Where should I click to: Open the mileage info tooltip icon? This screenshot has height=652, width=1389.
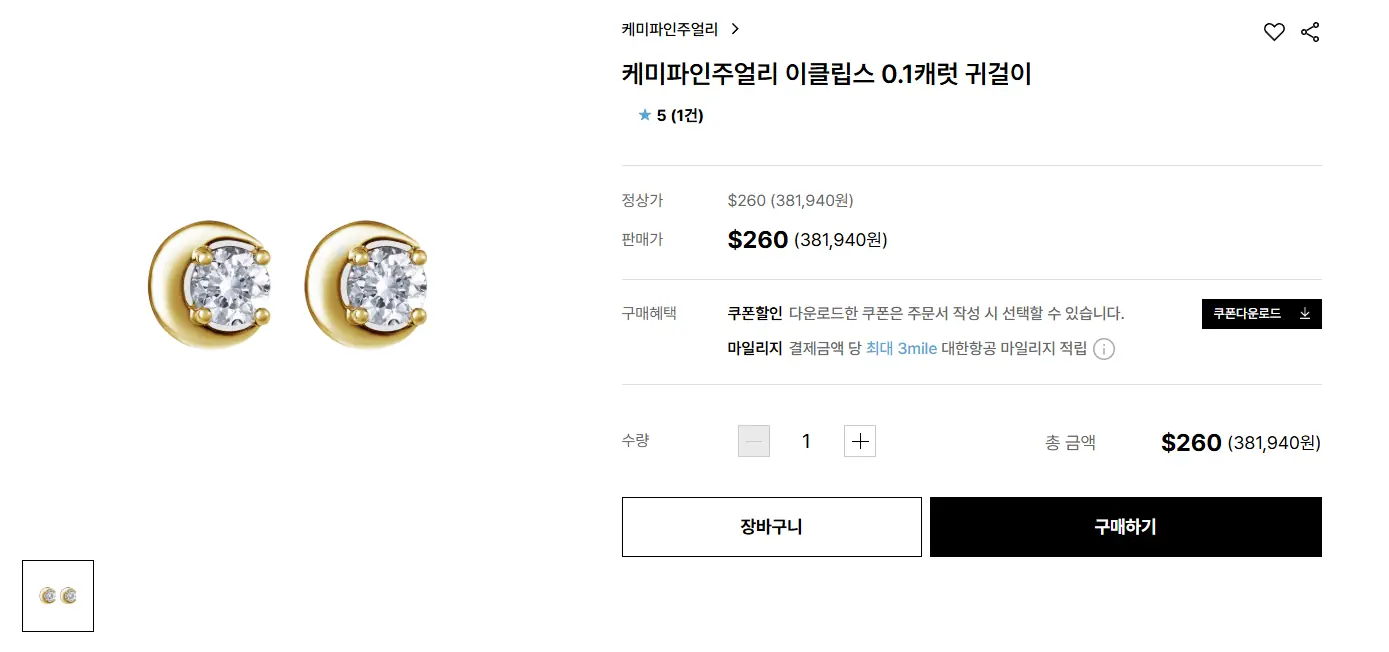pyautogui.click(x=1104, y=349)
